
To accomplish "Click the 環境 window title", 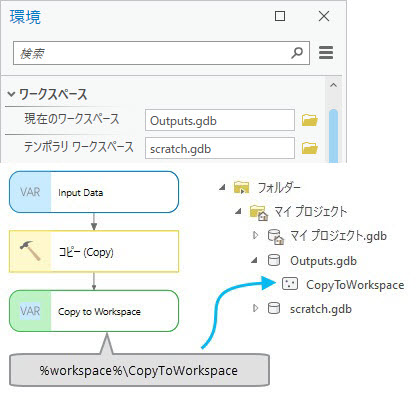I will [25, 16].
